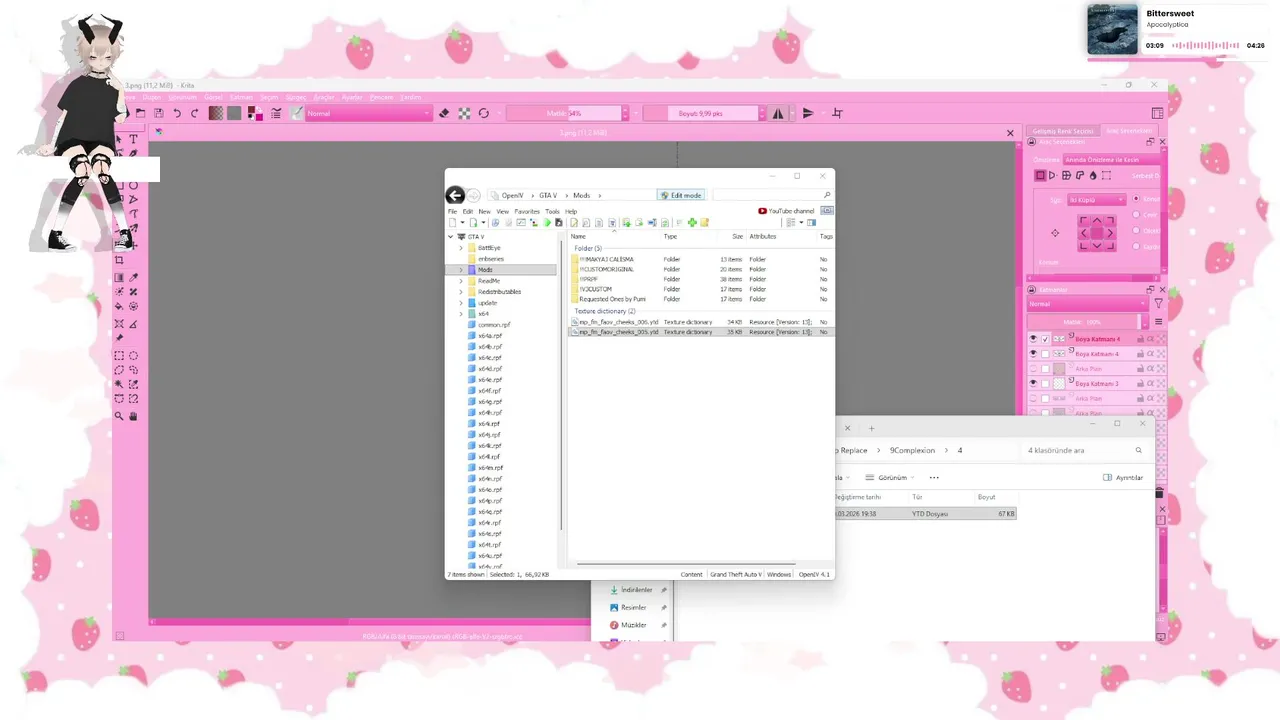This screenshot has height=720, width=1280.
Task: Open the View menu in OpenIV
Action: coord(503,212)
